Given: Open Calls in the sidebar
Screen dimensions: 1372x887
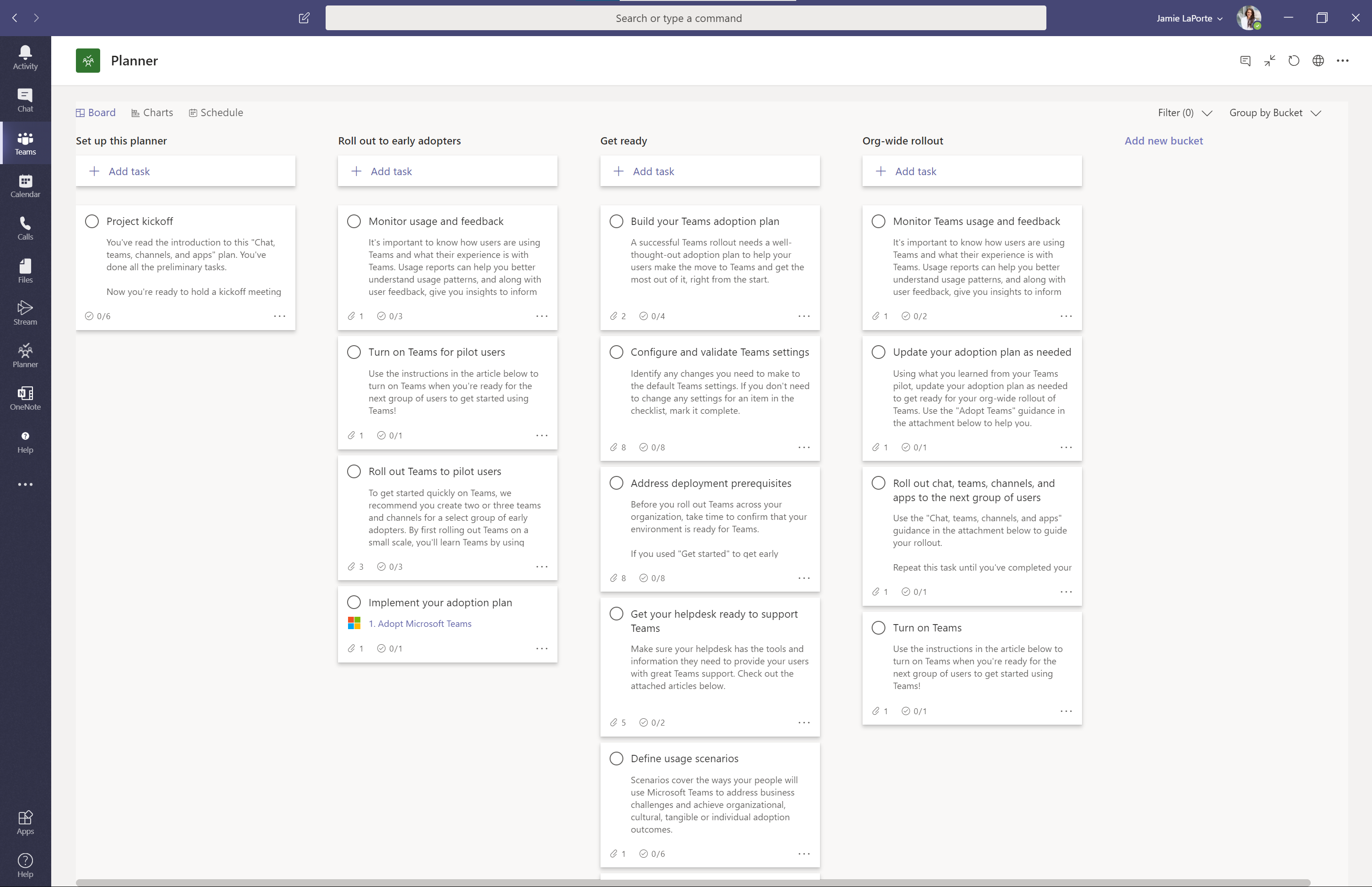Looking at the screenshot, I should pos(25,228).
